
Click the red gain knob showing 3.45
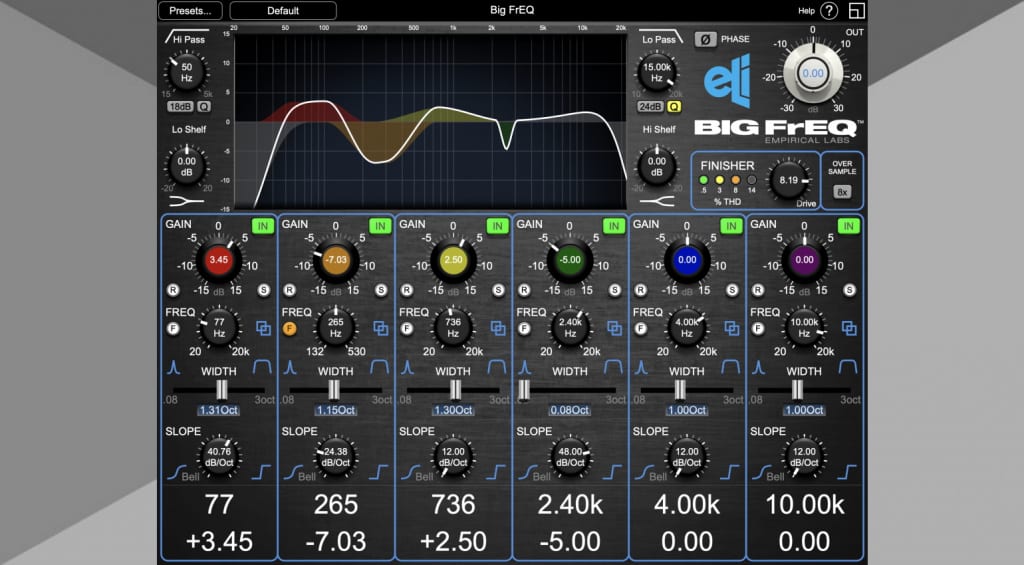(x=218, y=260)
